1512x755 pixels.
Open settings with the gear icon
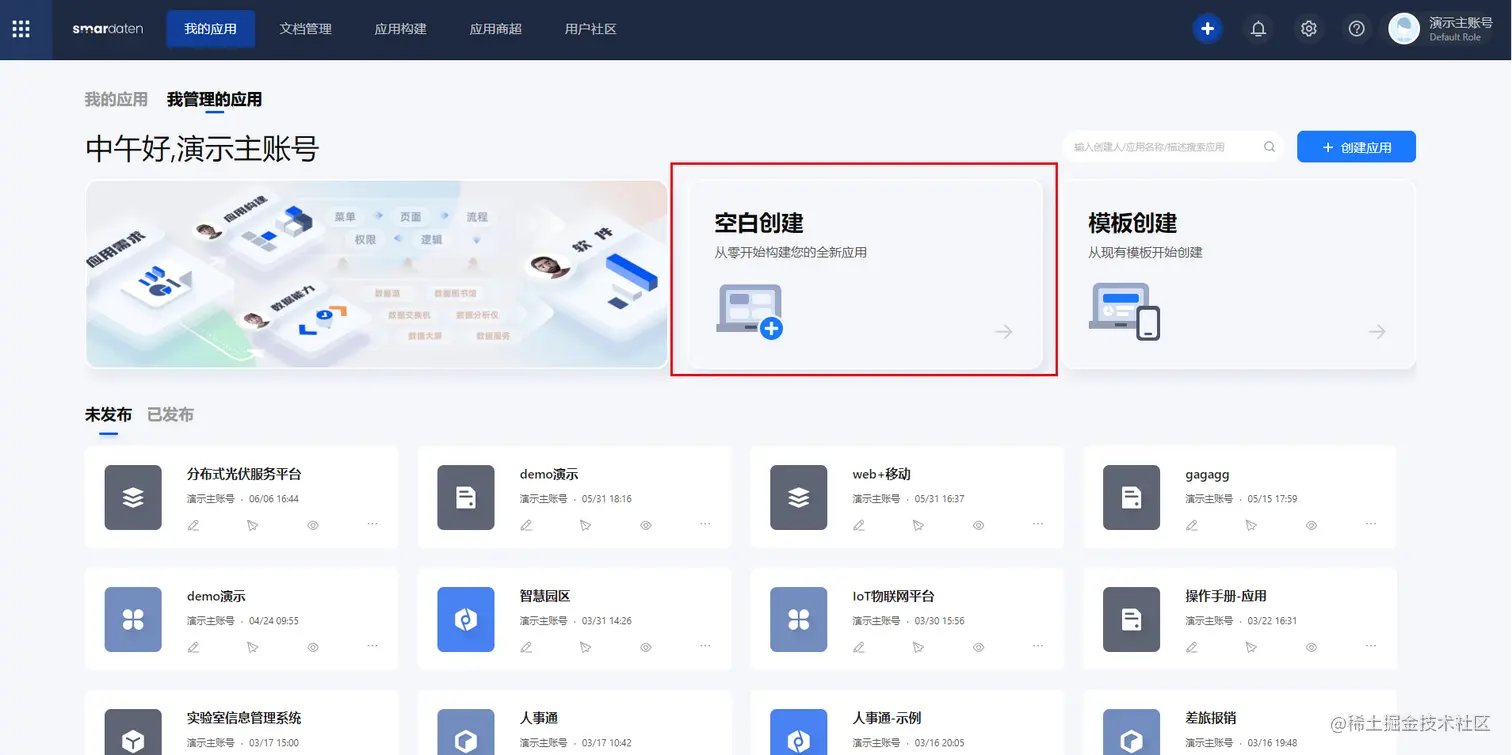(x=1308, y=28)
